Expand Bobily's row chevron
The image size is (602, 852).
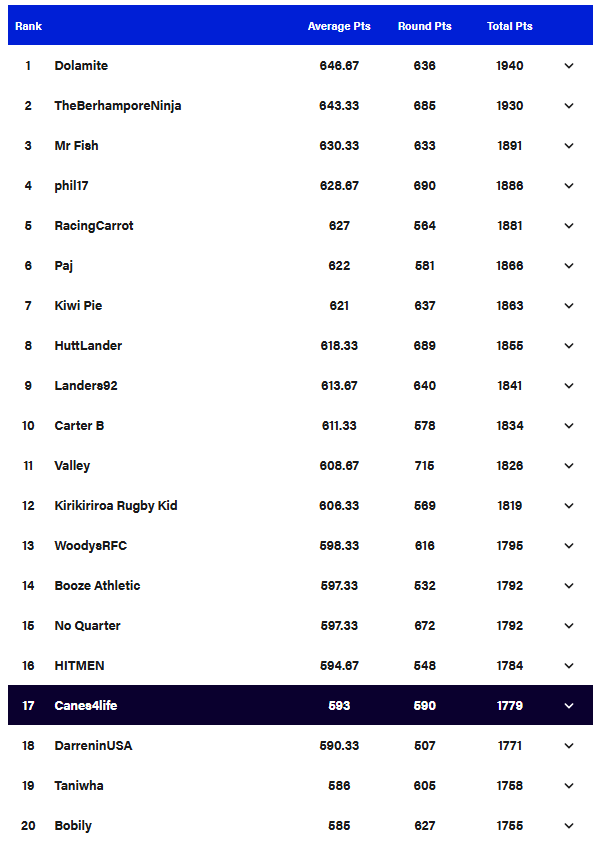tap(569, 826)
